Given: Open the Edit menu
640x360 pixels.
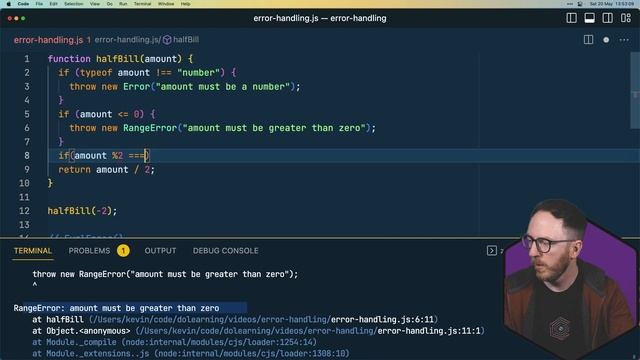Looking at the screenshot, I should (53, 4).
